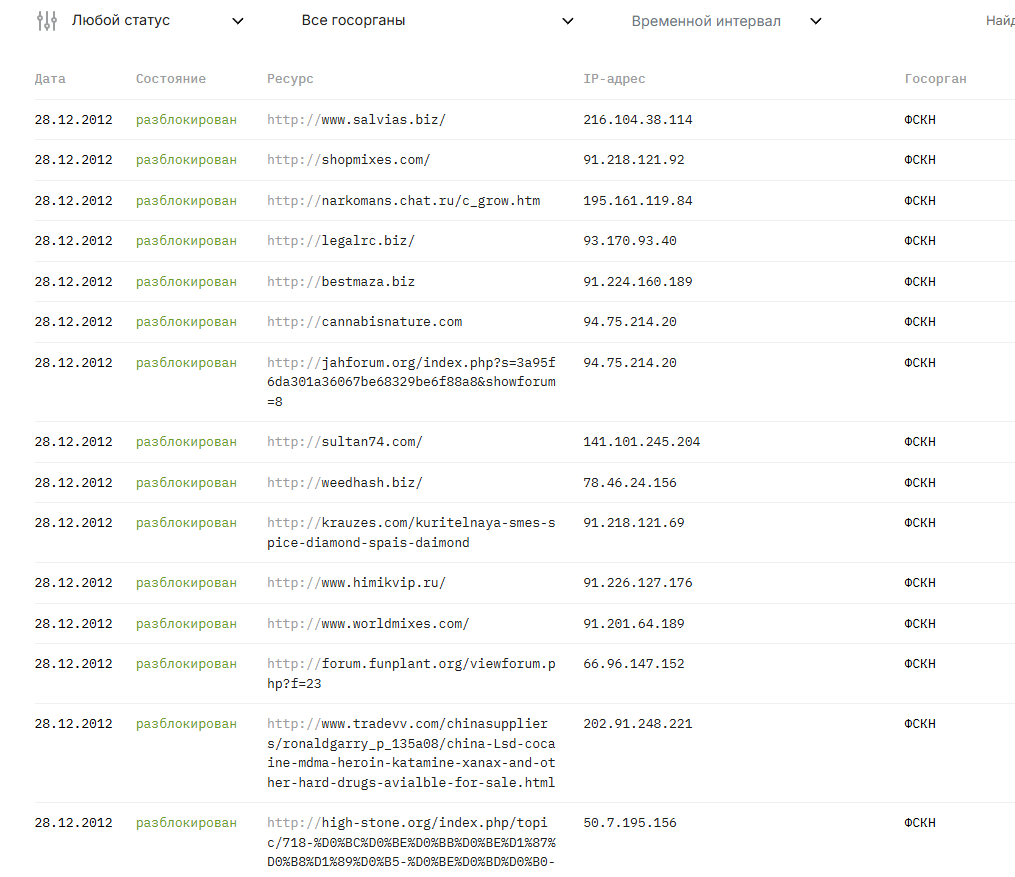Open the legalrc.biz link
Viewport: 1015px width, 877px height.
(x=340, y=241)
